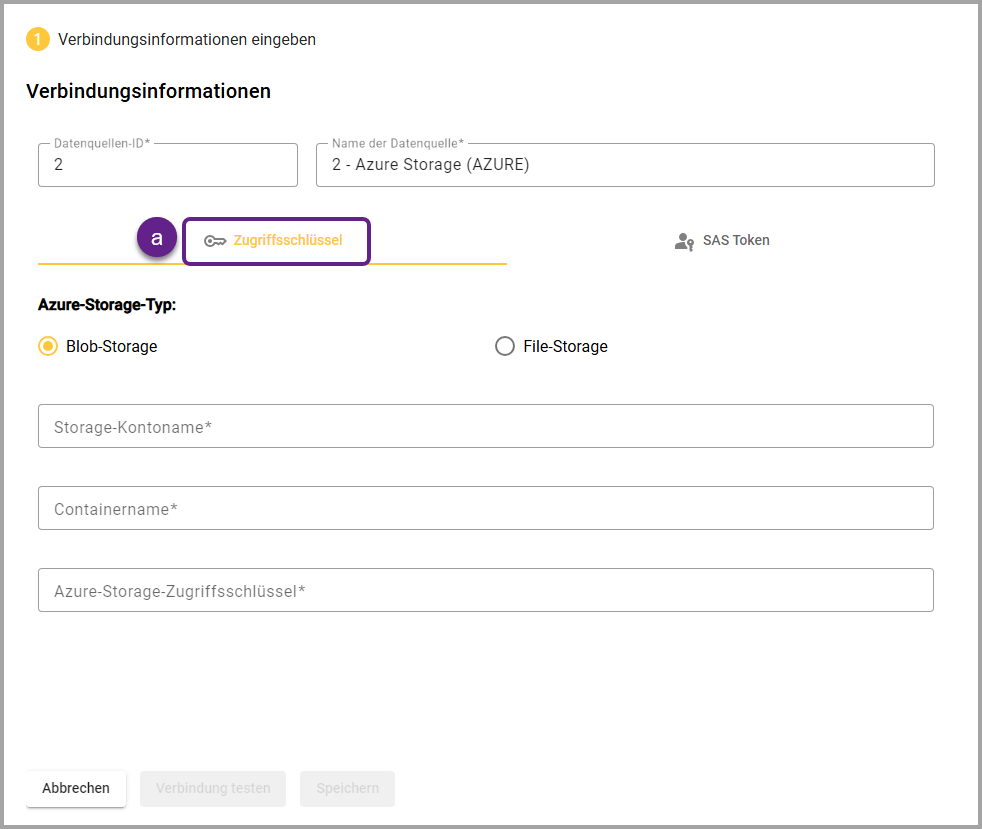The image size is (982, 829).
Task: Click the yellow step 1 number badge
Action: (x=38, y=40)
